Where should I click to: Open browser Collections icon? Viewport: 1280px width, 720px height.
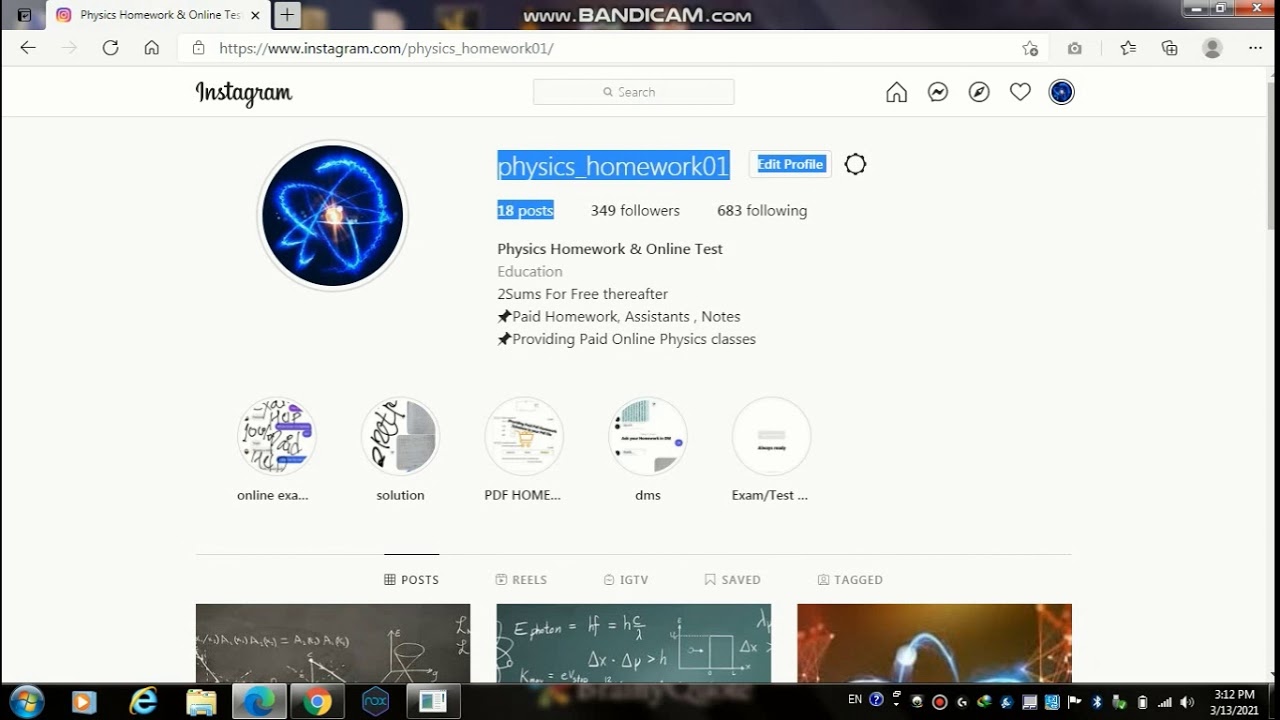[1170, 48]
